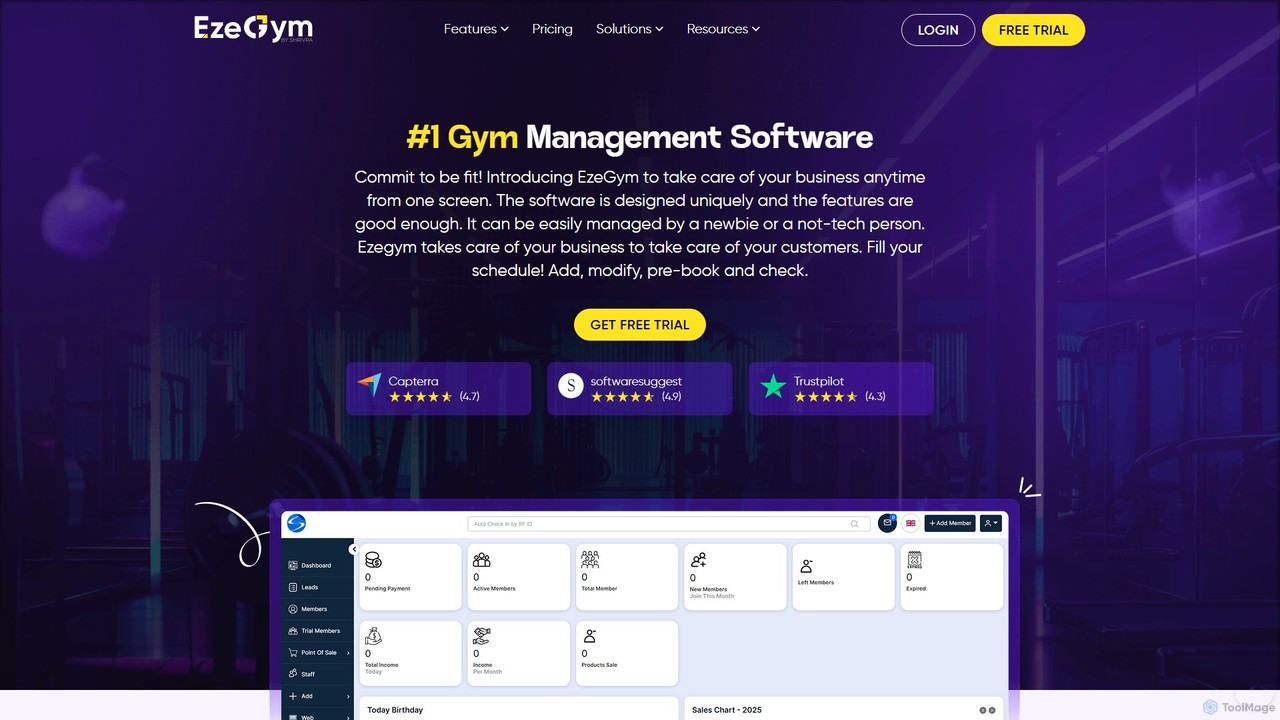Click the EzeGym logo

pos(253,28)
